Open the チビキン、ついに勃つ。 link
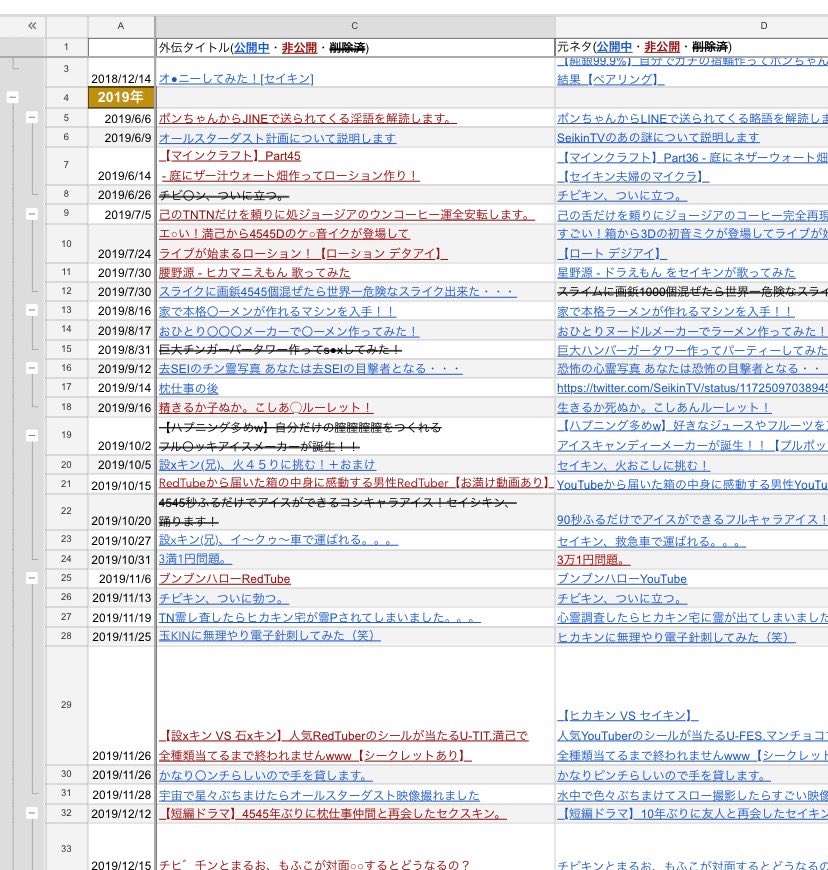 point(224,598)
